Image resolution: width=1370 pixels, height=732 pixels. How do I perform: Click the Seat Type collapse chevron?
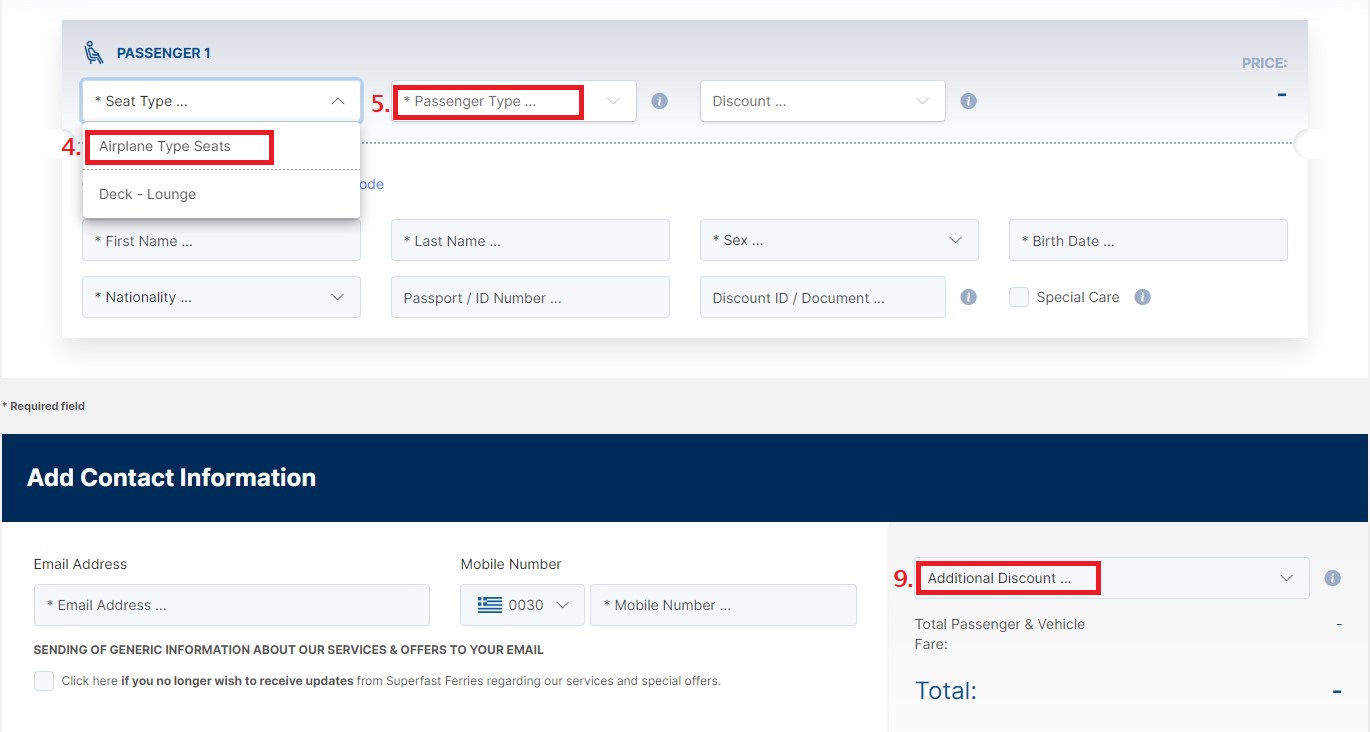click(x=337, y=101)
